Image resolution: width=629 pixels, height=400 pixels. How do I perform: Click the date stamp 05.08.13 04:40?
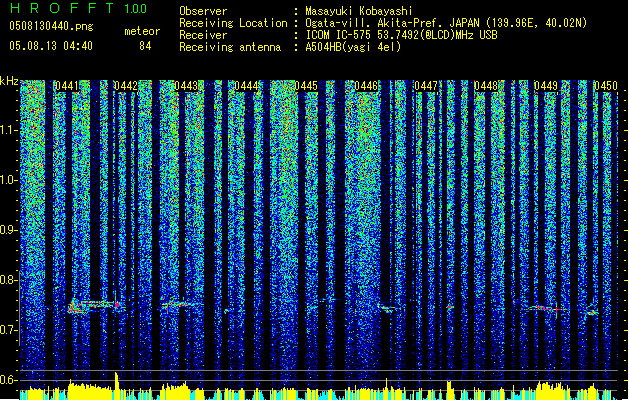click(51, 46)
